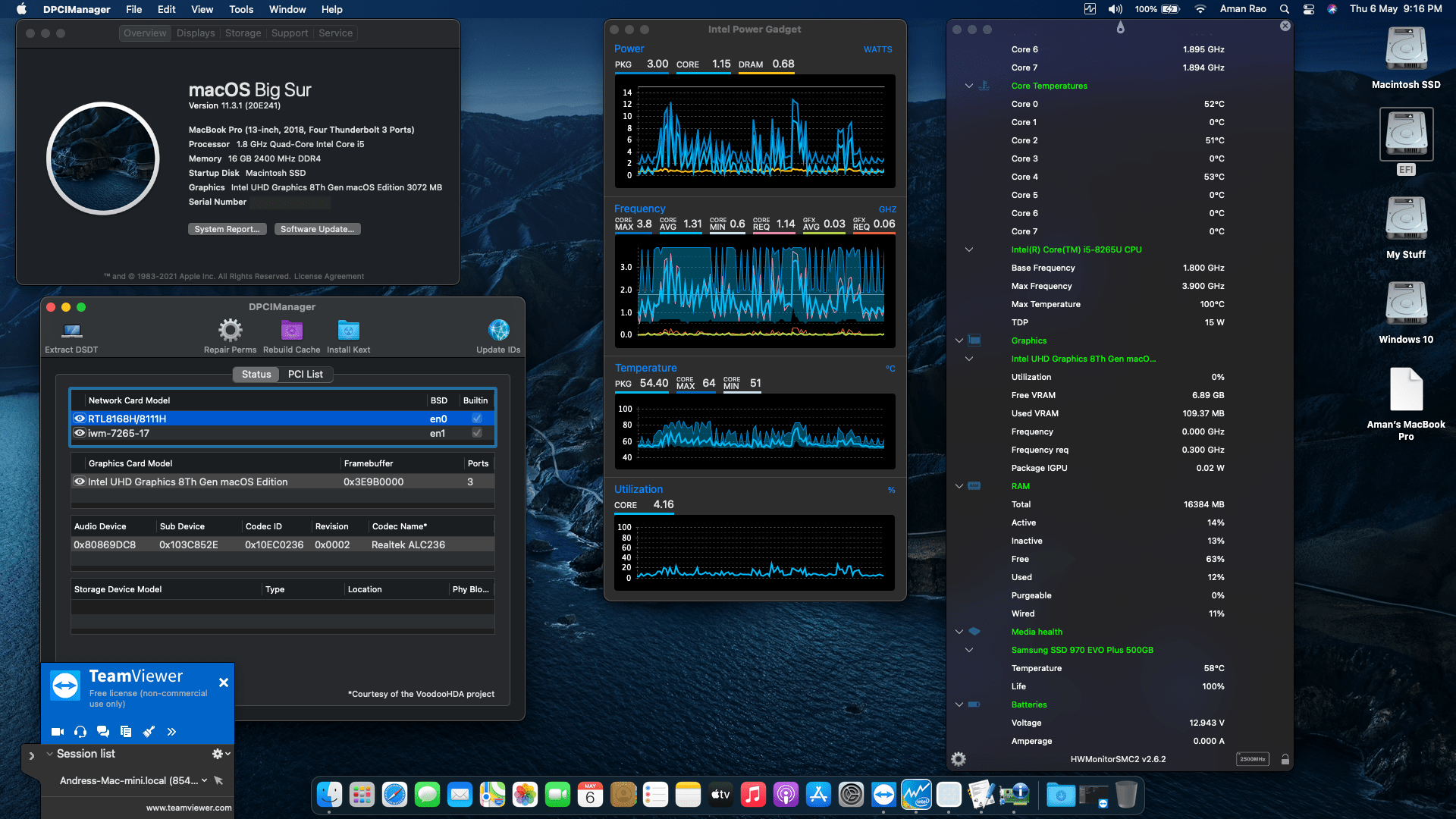Image resolution: width=1456 pixels, height=819 pixels.
Task: Open dropdown for Andress-Mac-mini.local session
Action: point(204,780)
